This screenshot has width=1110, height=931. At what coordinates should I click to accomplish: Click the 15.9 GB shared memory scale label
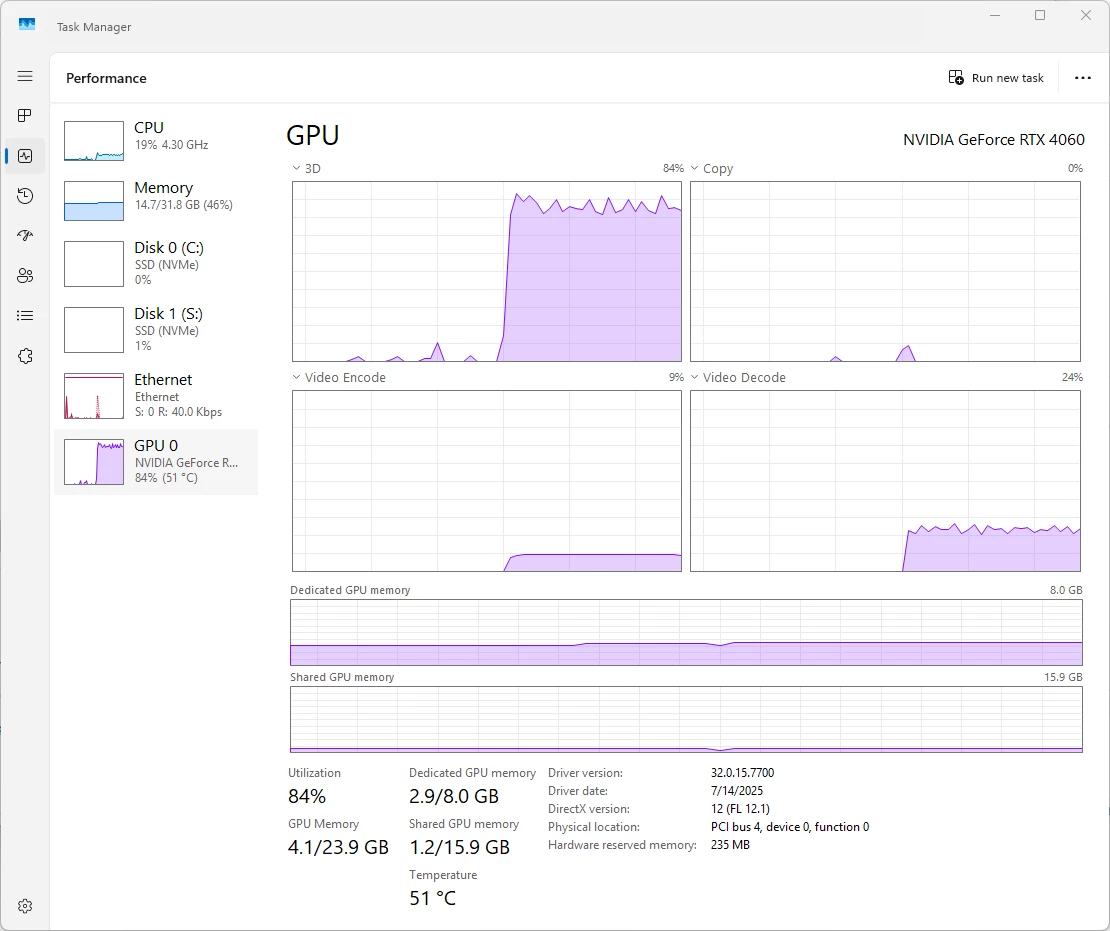click(x=1063, y=677)
